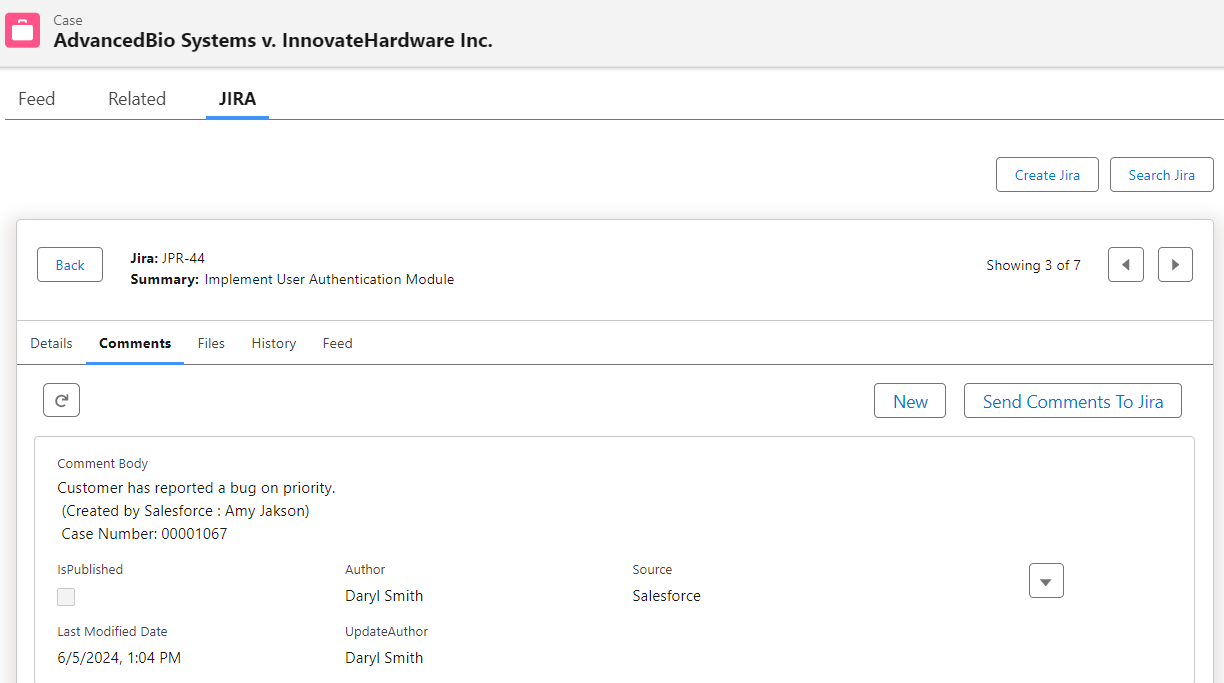
Task: Switch to the Feed case tab
Action: pyautogui.click(x=37, y=99)
